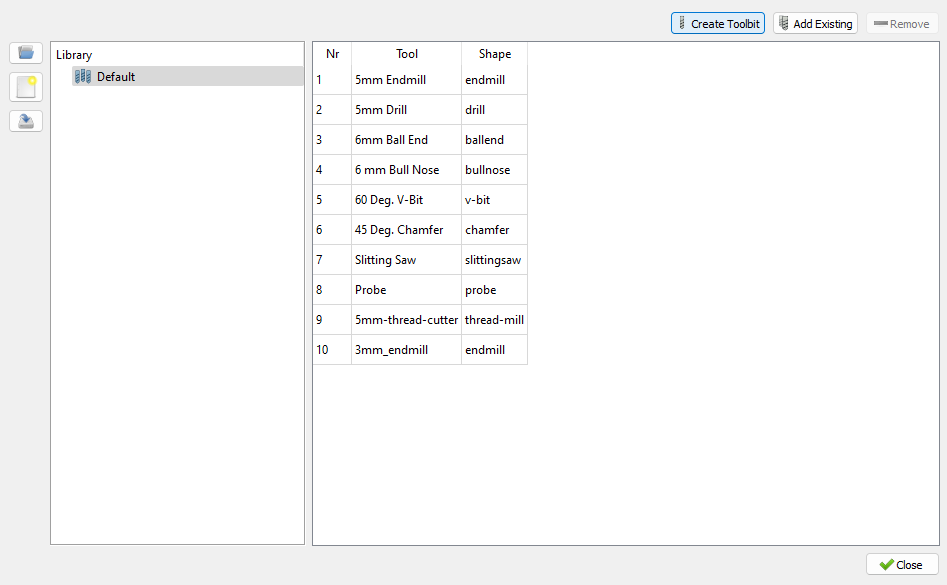This screenshot has height=585, width=947.
Task: Click the v-bit shape cell
Action: tap(495, 200)
